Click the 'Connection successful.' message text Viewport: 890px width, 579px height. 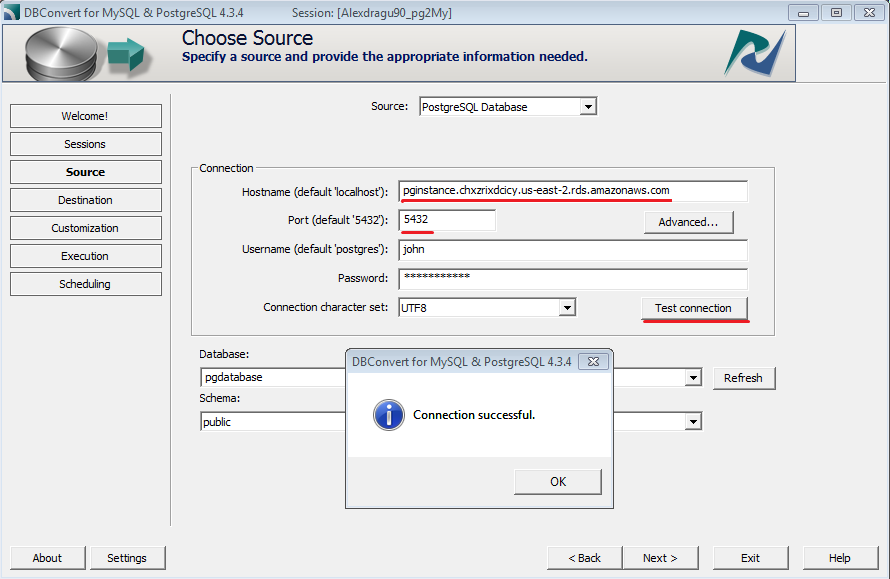click(x=474, y=415)
